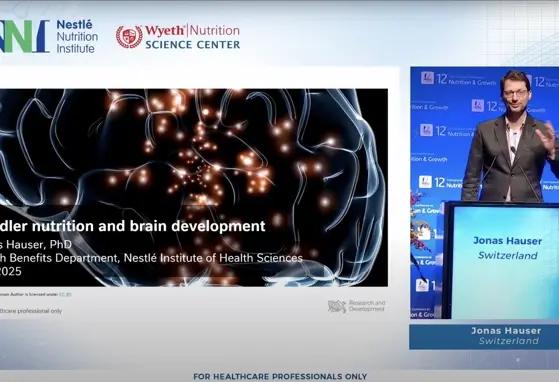Click the 'For Healthcare Professionals Only' footer banner

[x=280, y=376]
